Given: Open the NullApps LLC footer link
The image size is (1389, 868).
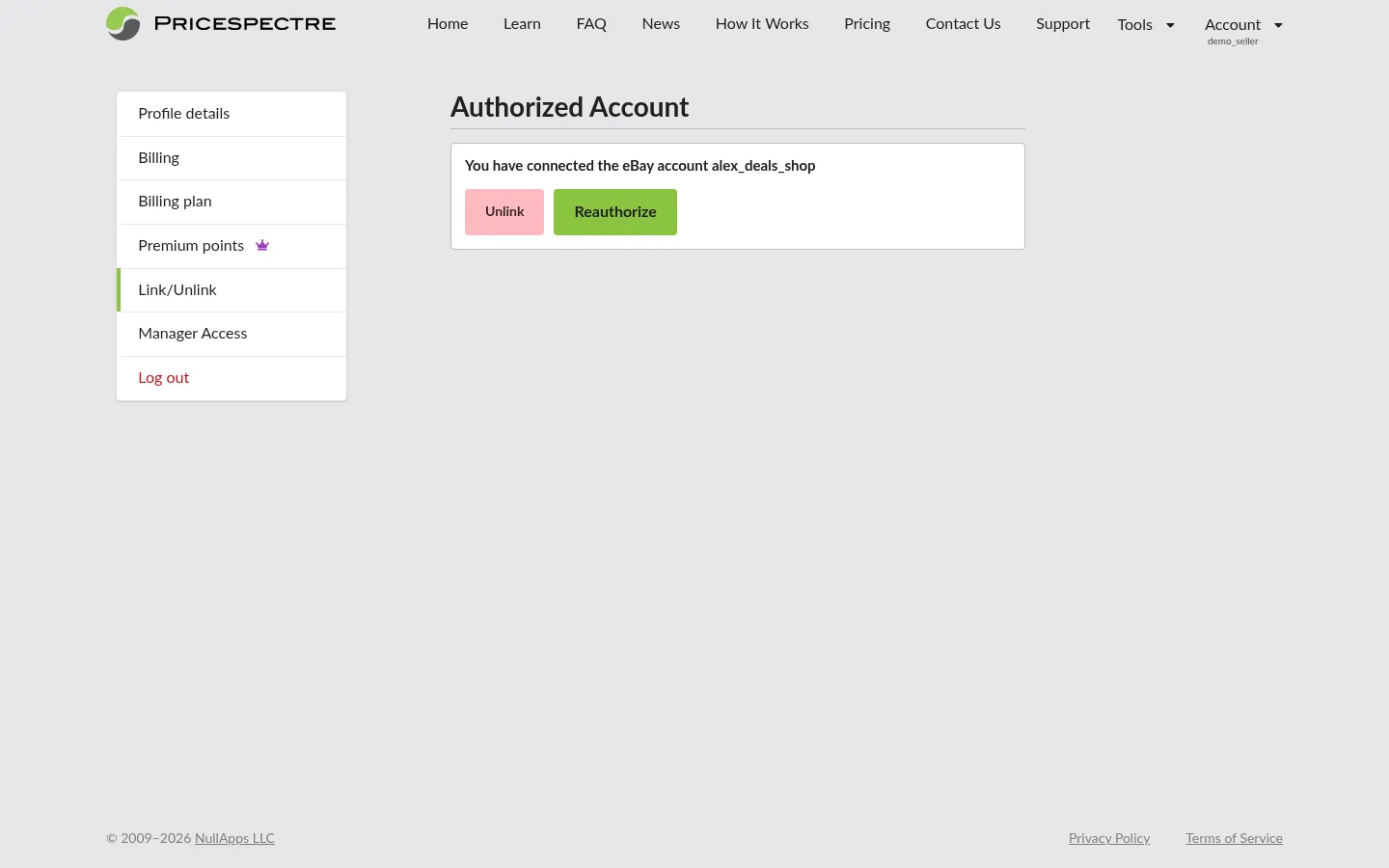Looking at the screenshot, I should (x=234, y=838).
